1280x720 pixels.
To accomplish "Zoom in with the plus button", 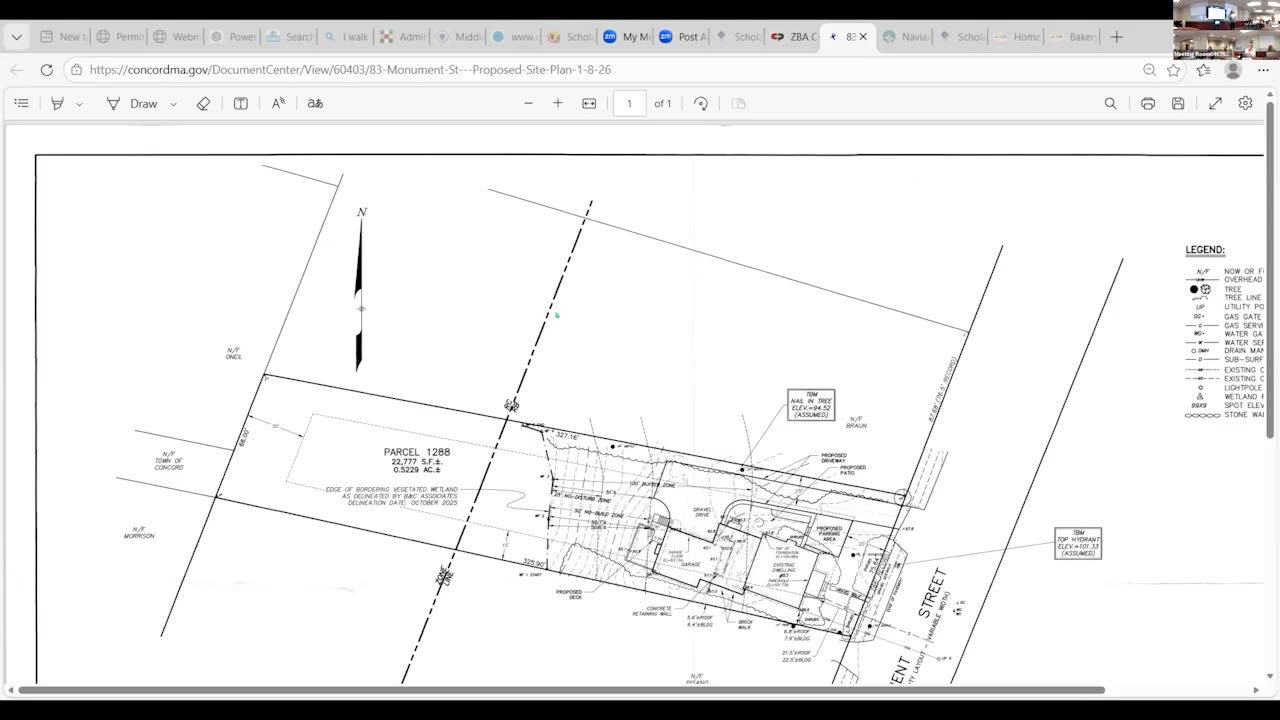I will tap(558, 103).
